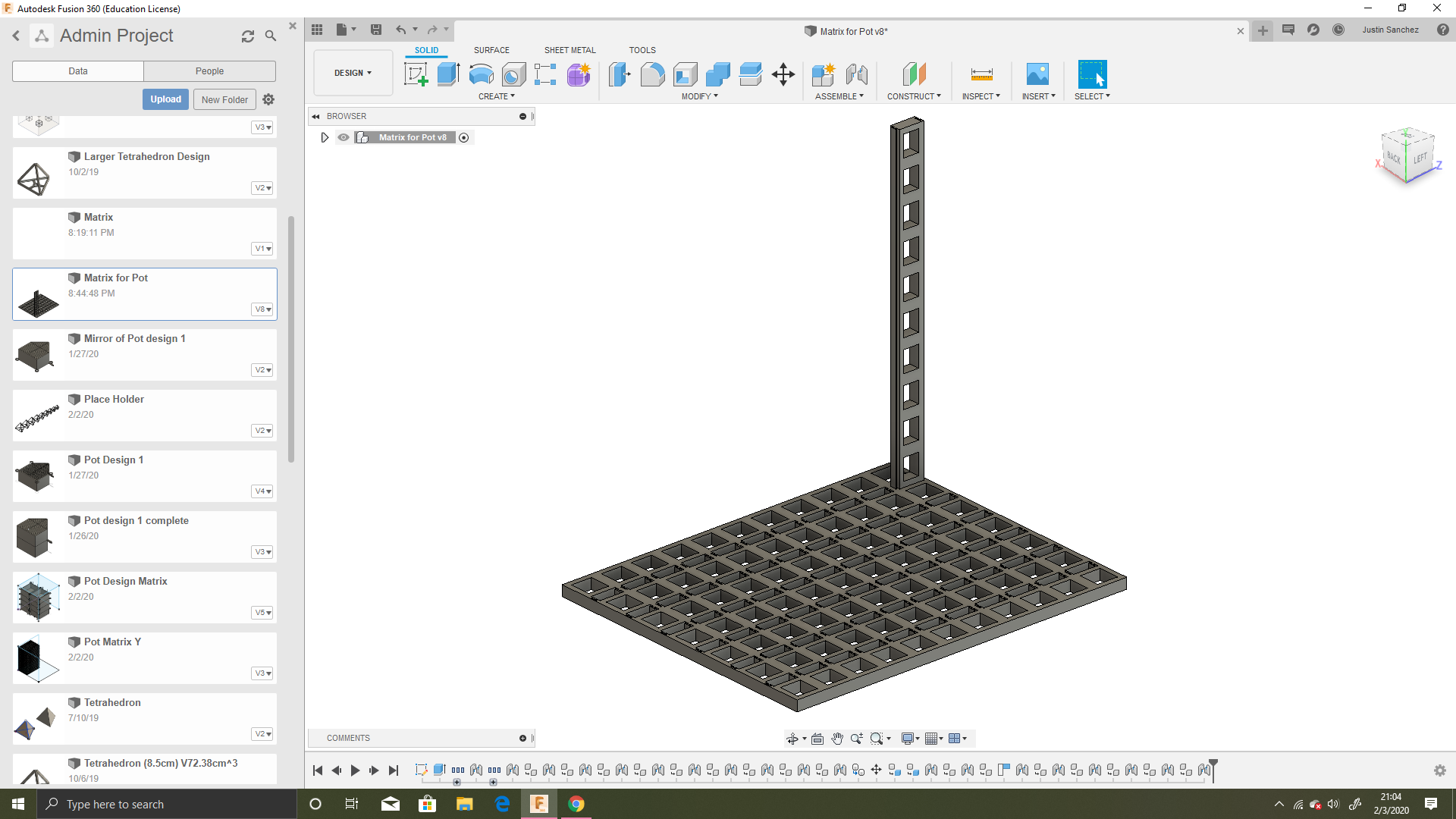Image resolution: width=1456 pixels, height=819 pixels.
Task: Click the timeline end marker
Action: 1213,770
